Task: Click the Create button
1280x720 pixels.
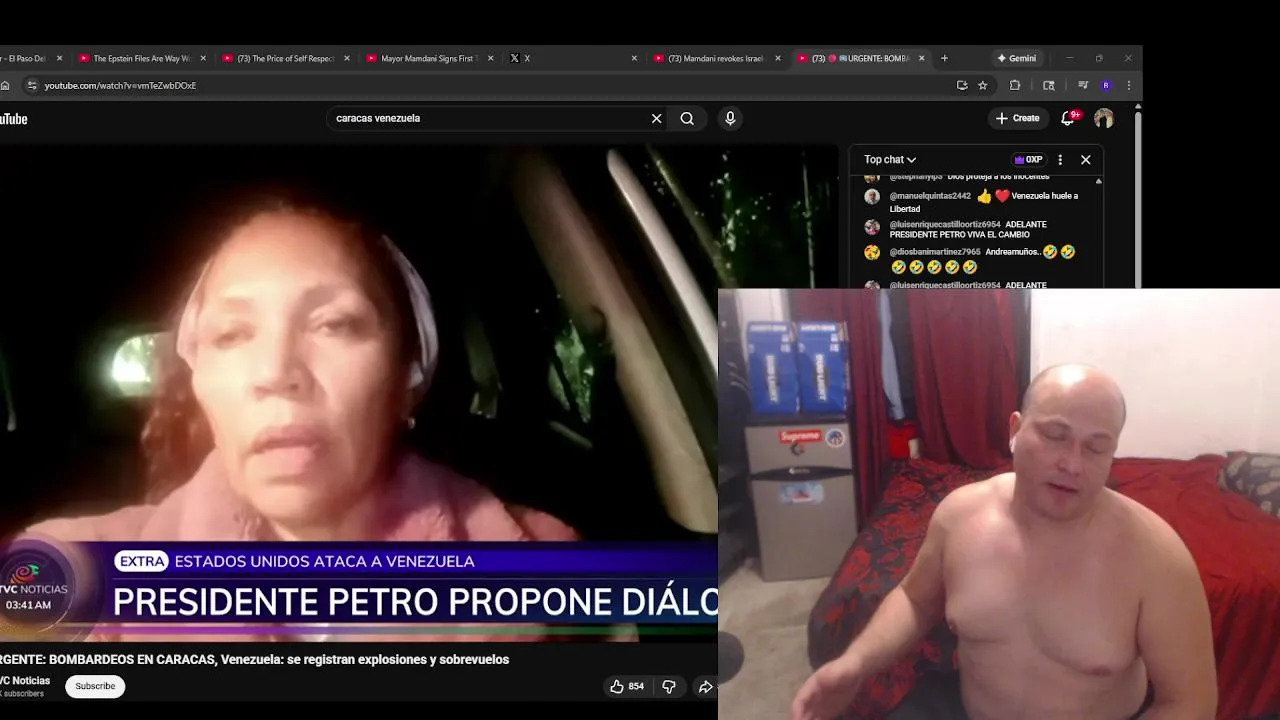Action: (1017, 118)
